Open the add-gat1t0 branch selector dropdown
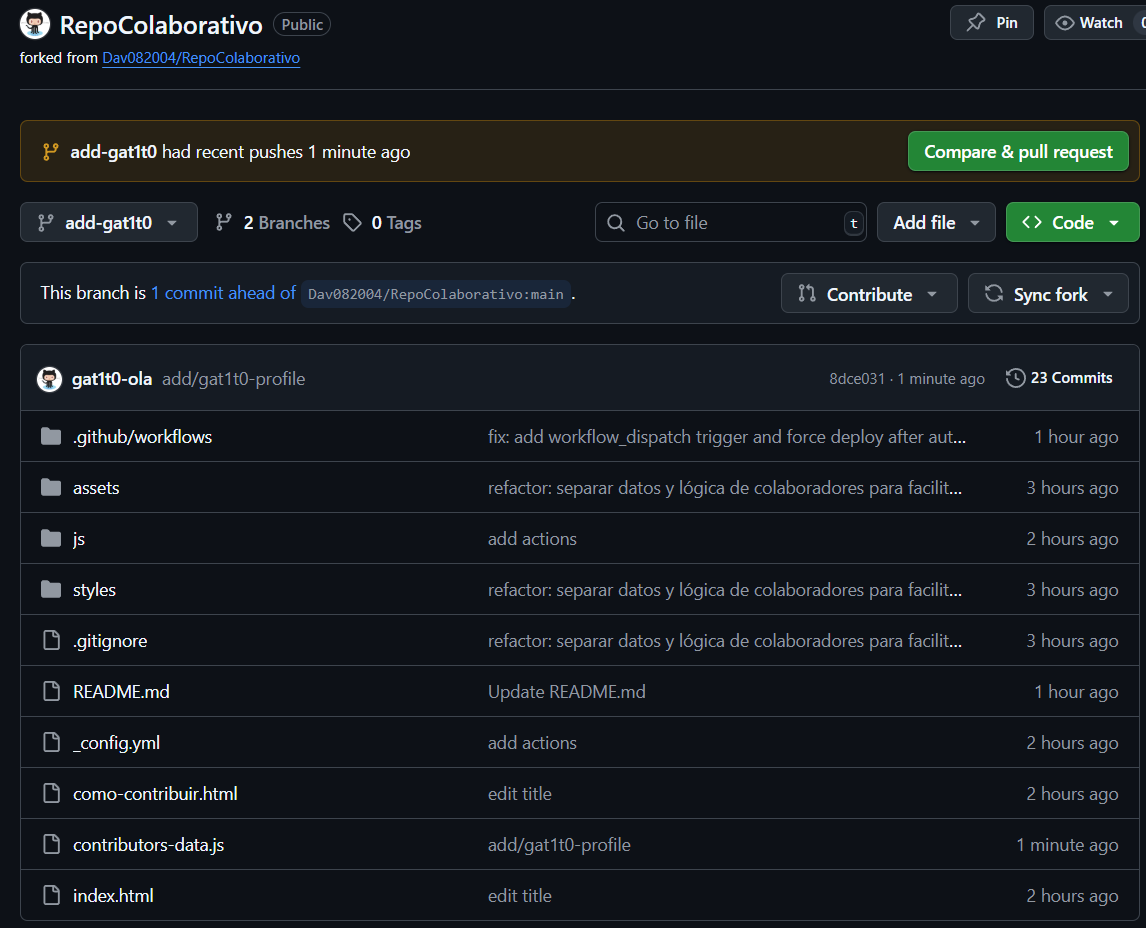The image size is (1146, 928). pos(109,222)
